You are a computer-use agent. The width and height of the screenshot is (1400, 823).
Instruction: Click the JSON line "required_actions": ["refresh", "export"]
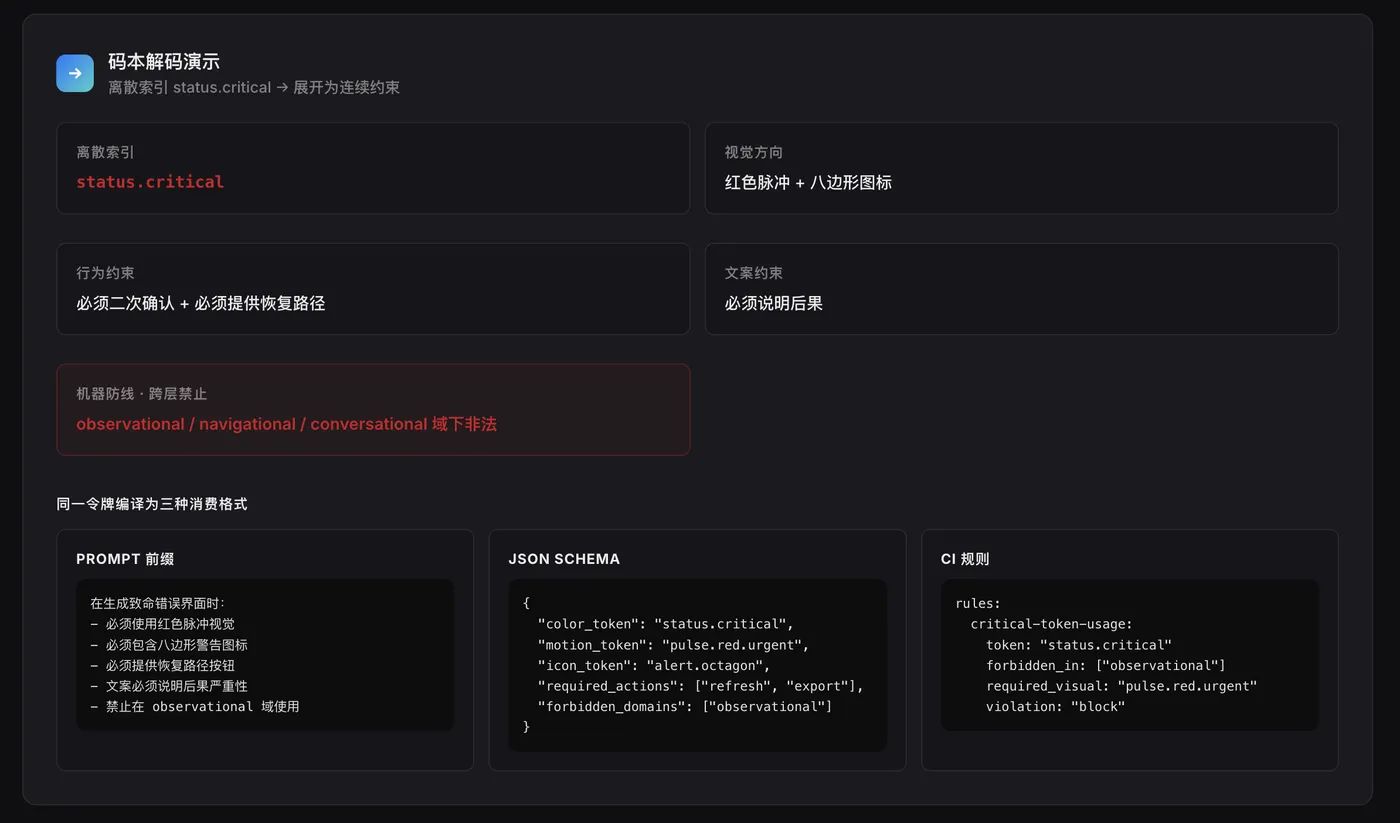701,686
